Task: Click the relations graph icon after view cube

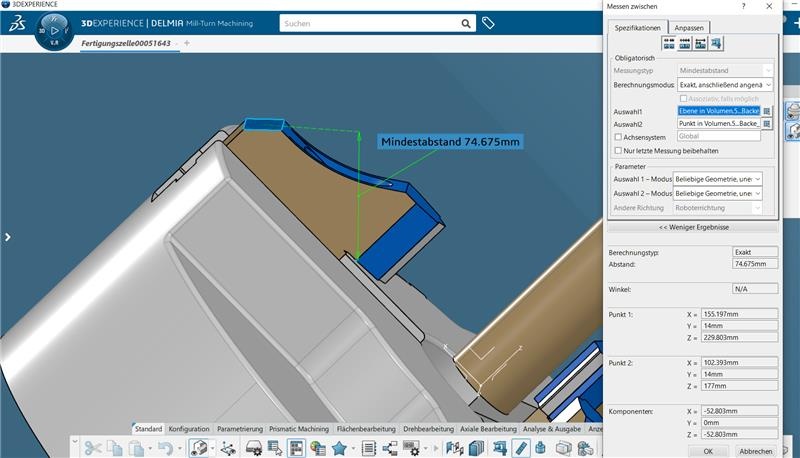Action: tap(228, 448)
